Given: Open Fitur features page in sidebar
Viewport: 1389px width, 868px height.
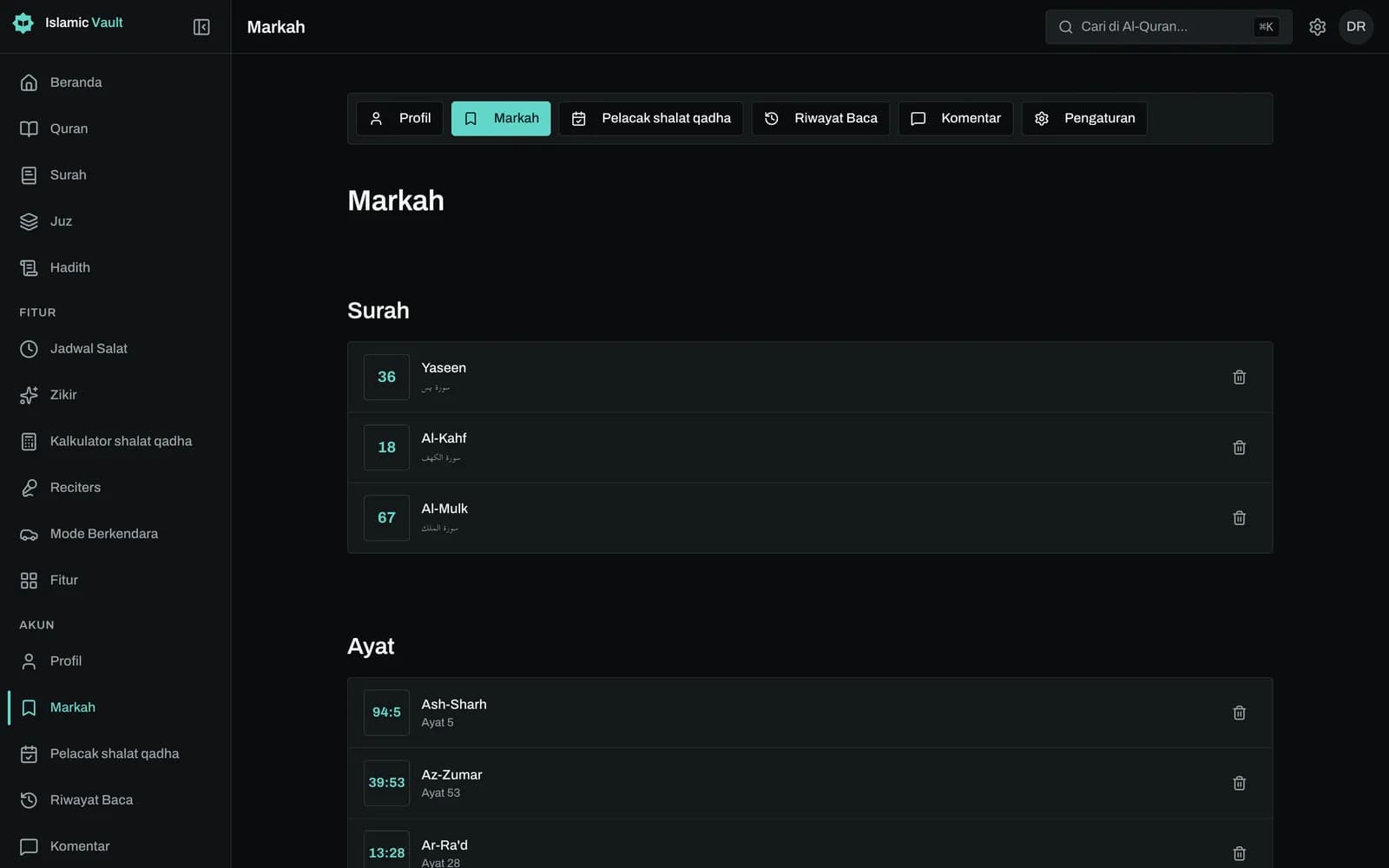Looking at the screenshot, I should tap(115, 580).
